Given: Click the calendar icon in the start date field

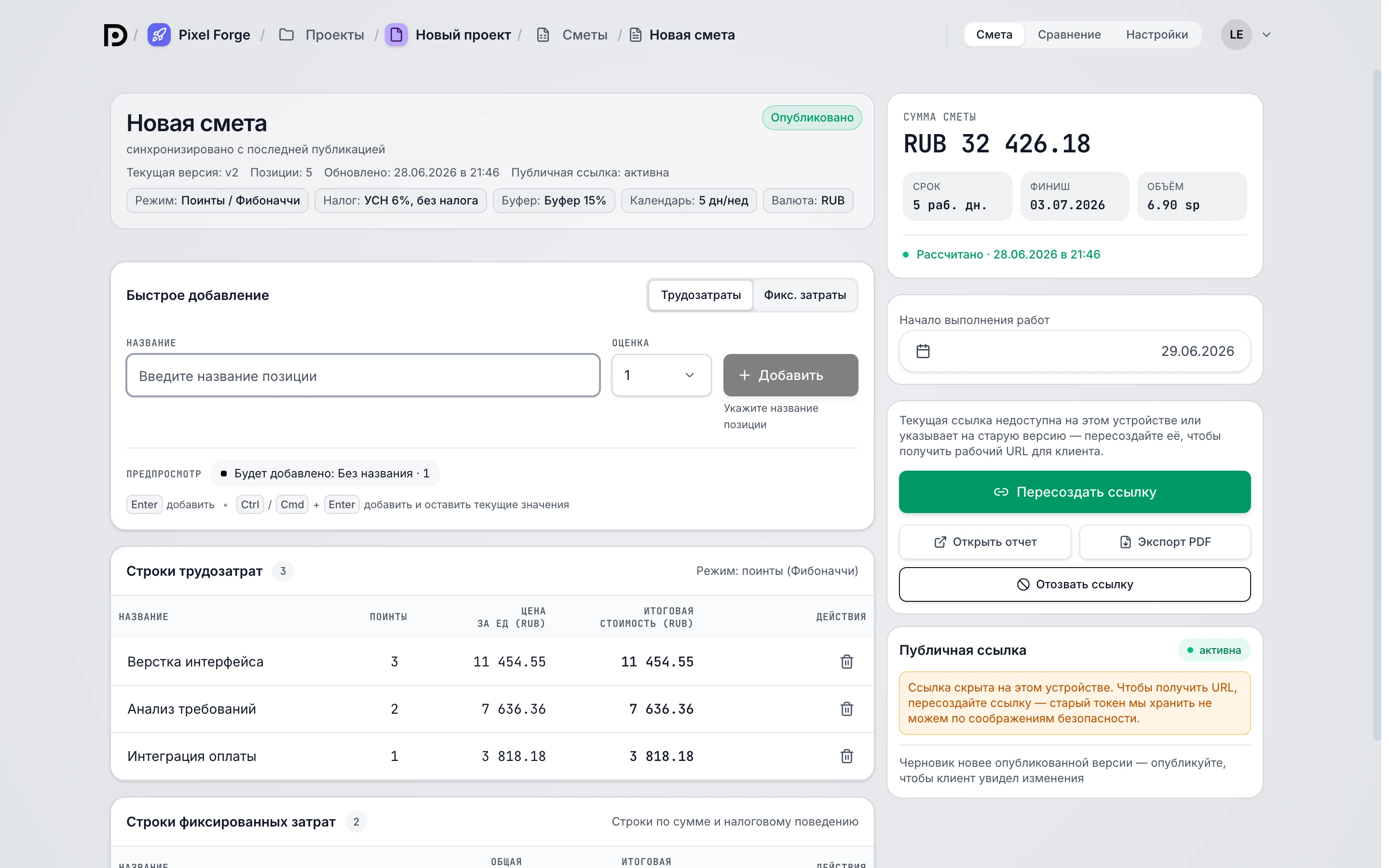Looking at the screenshot, I should 923,351.
